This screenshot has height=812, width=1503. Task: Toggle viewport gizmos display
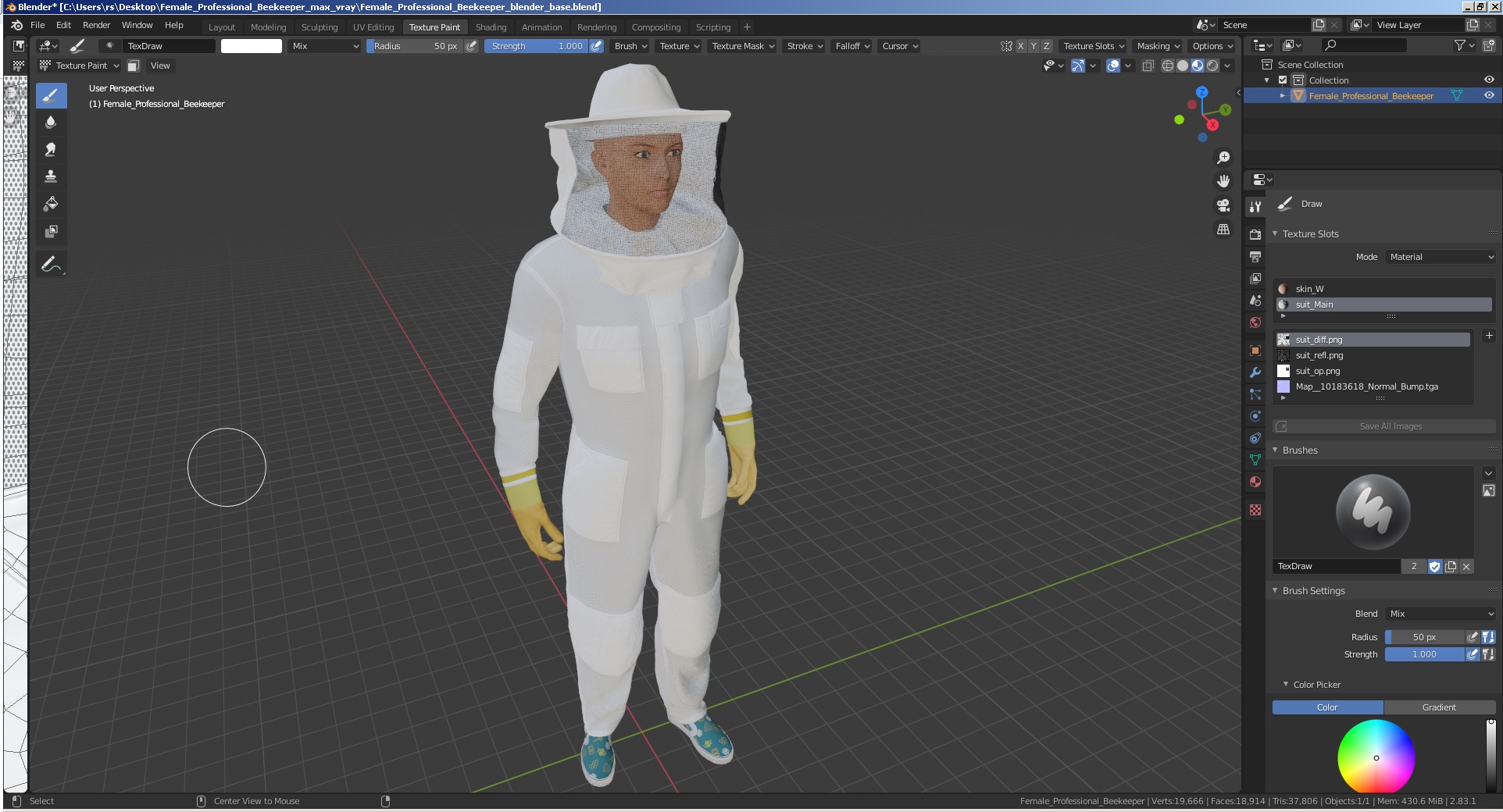pos(1077,66)
